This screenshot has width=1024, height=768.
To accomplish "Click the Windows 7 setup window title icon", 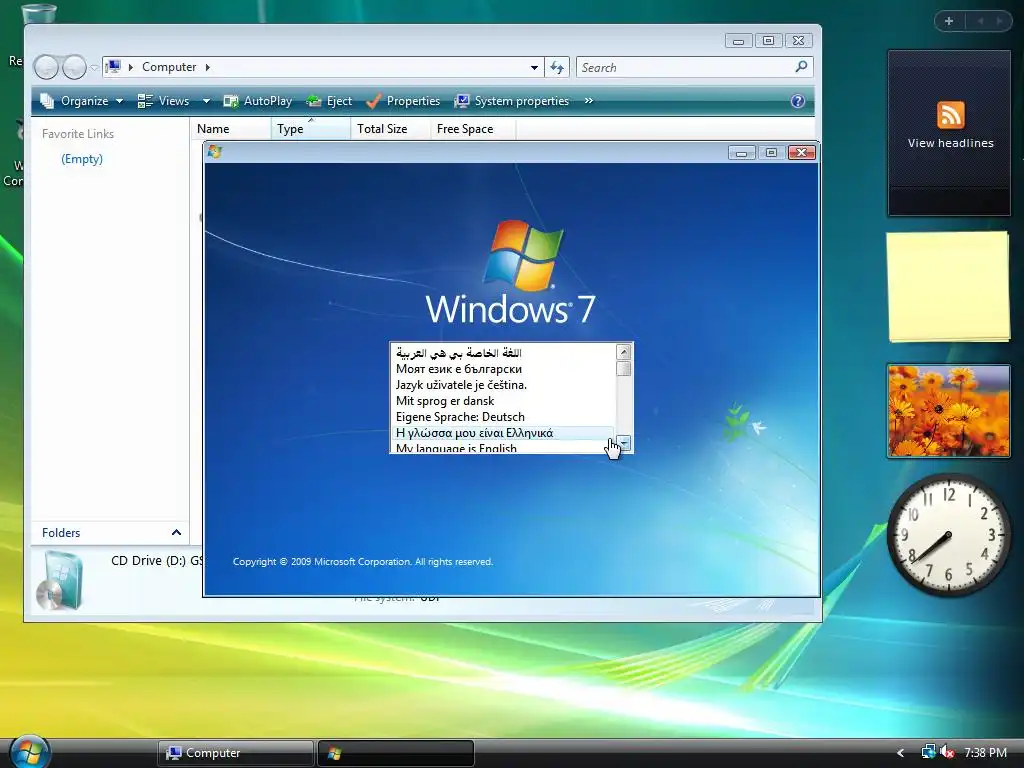I will click(215, 152).
